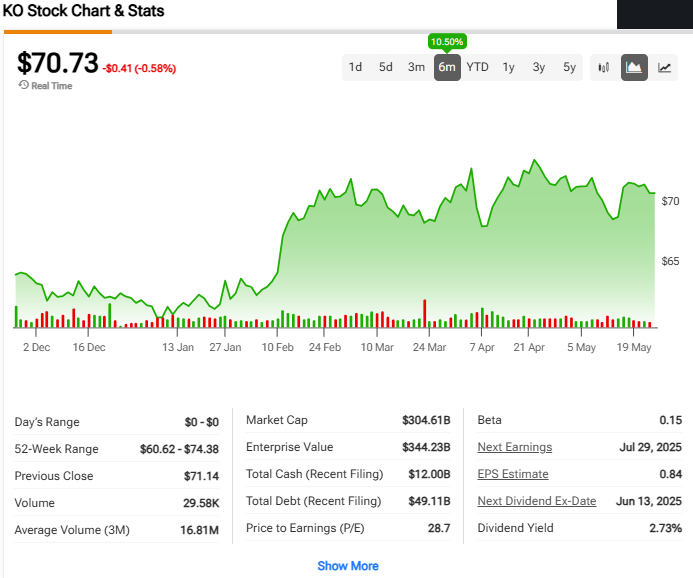693x578 pixels.
Task: Click the 24 Feb axis label
Action: click(325, 347)
